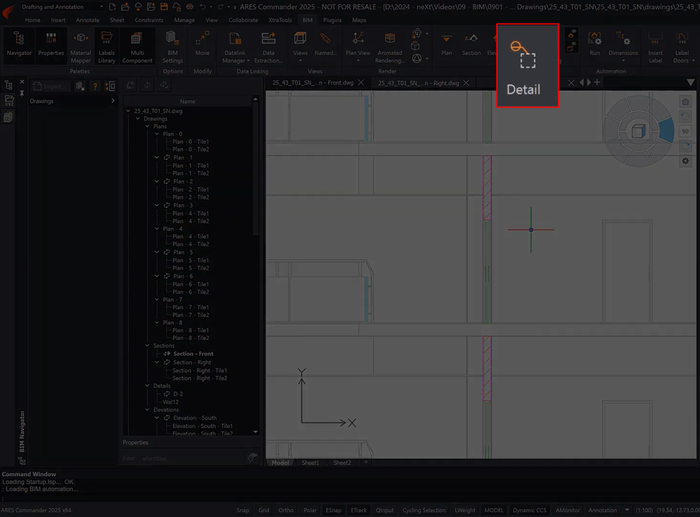Run the BIM automation

[x=595, y=44]
